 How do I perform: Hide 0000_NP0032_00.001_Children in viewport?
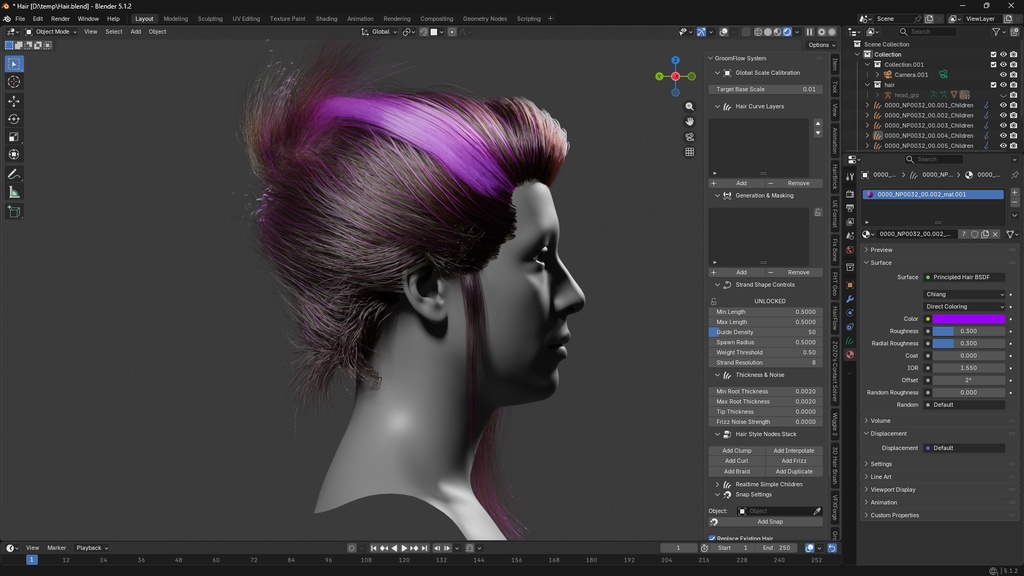tap(1003, 105)
